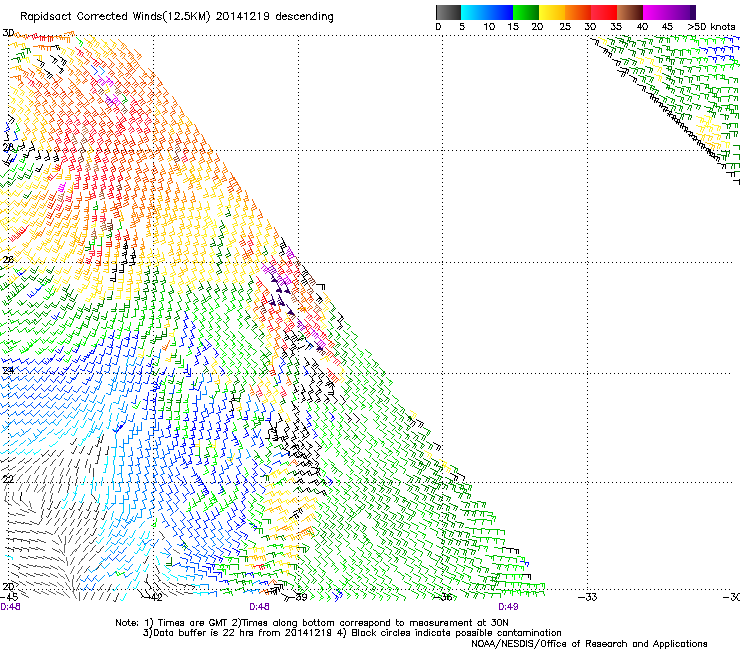This screenshot has width=740, height=650.
Task: Click note 'Data buffer is 22 hrs from 20141219'
Action: (x=243, y=633)
